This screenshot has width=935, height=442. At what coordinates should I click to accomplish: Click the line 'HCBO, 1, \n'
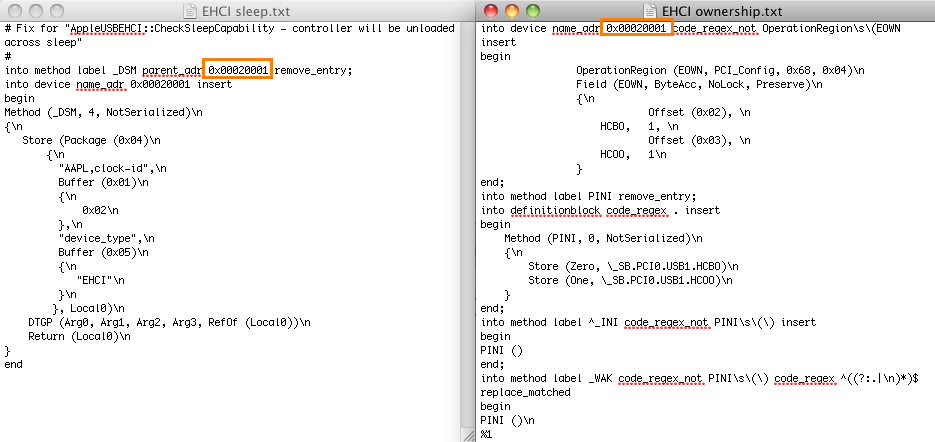click(x=639, y=126)
